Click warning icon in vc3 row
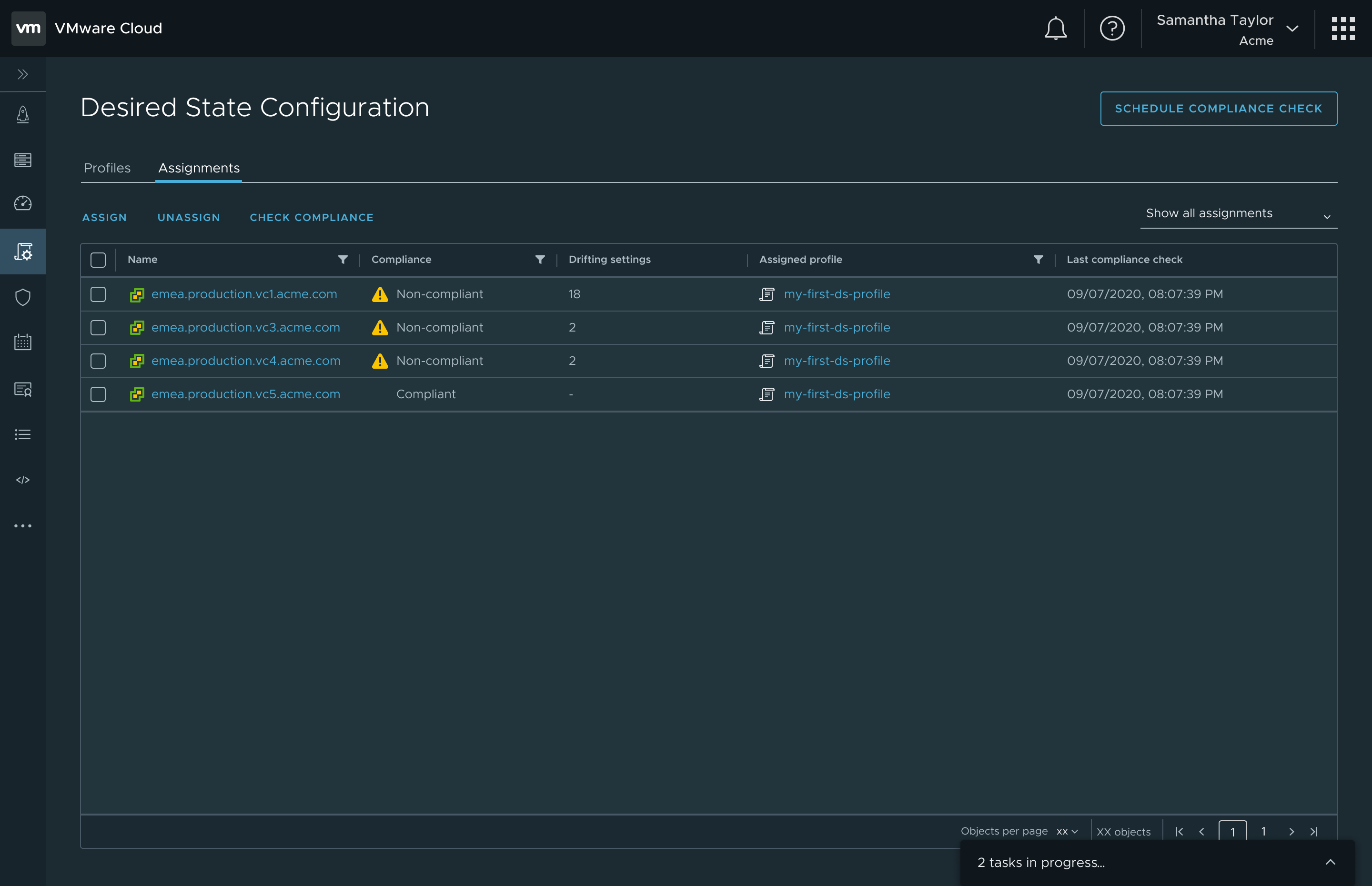The image size is (1372, 886). coord(380,328)
